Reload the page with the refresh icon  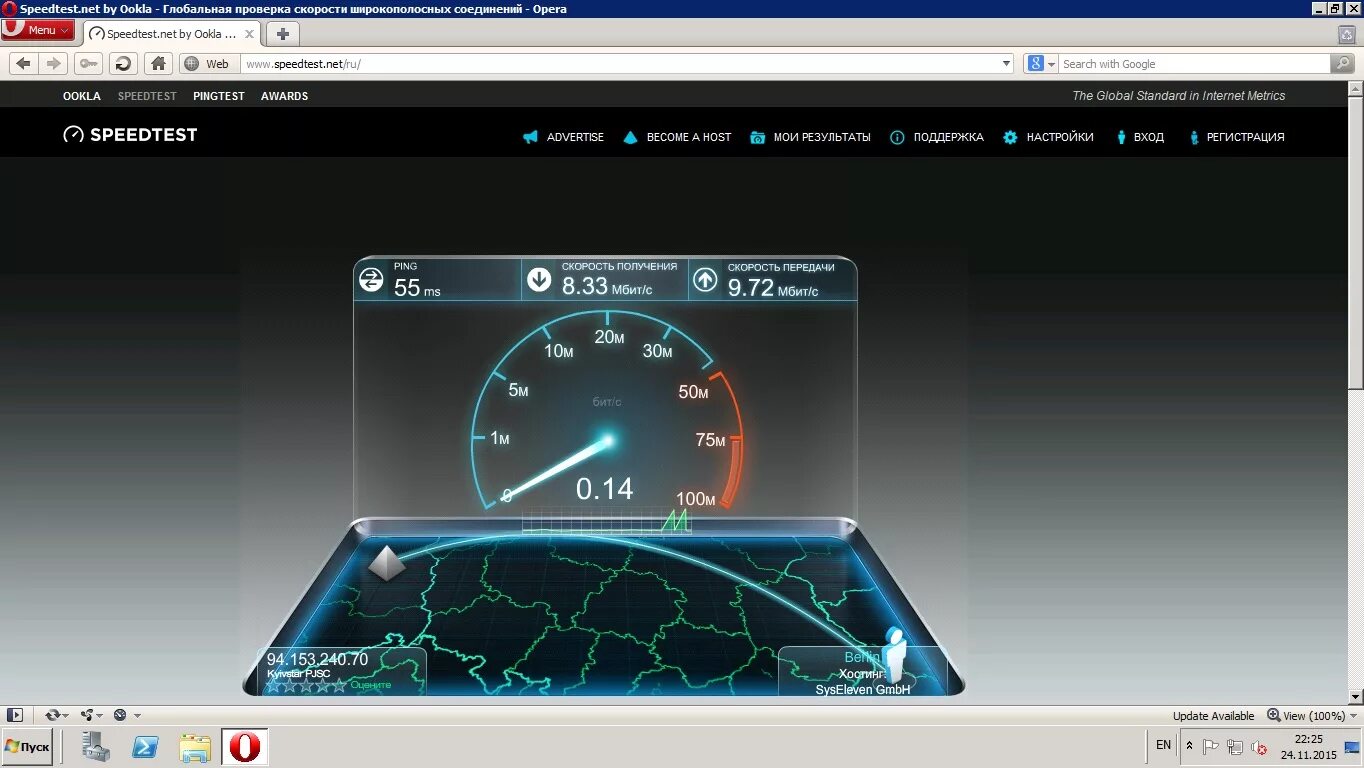click(x=123, y=63)
